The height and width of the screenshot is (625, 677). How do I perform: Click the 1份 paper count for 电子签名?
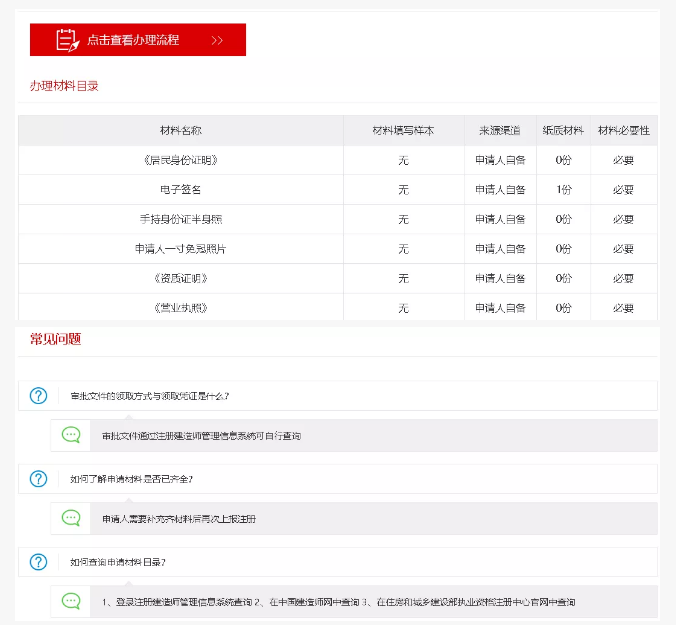click(x=564, y=189)
